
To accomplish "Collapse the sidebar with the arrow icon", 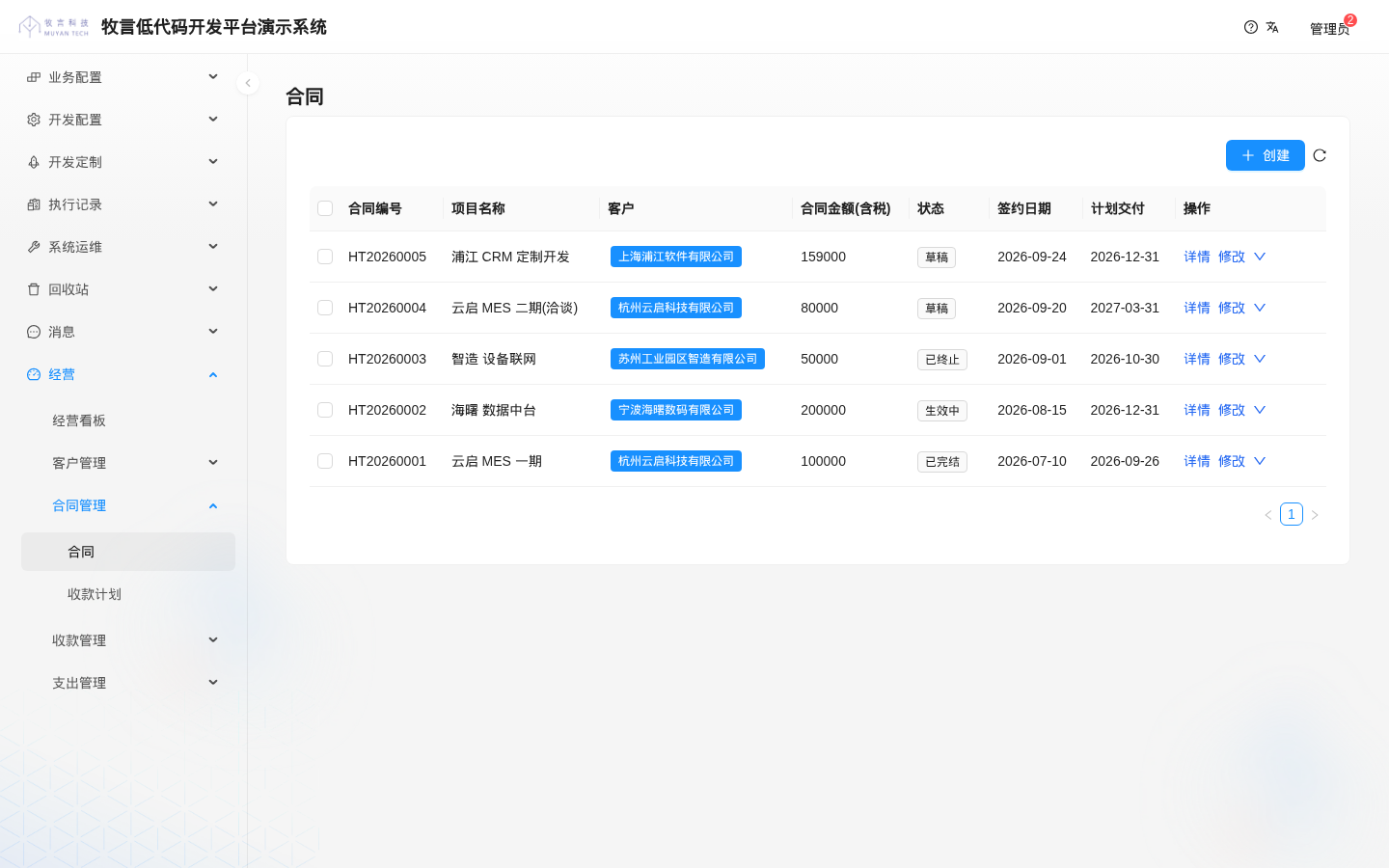I will pyautogui.click(x=248, y=83).
